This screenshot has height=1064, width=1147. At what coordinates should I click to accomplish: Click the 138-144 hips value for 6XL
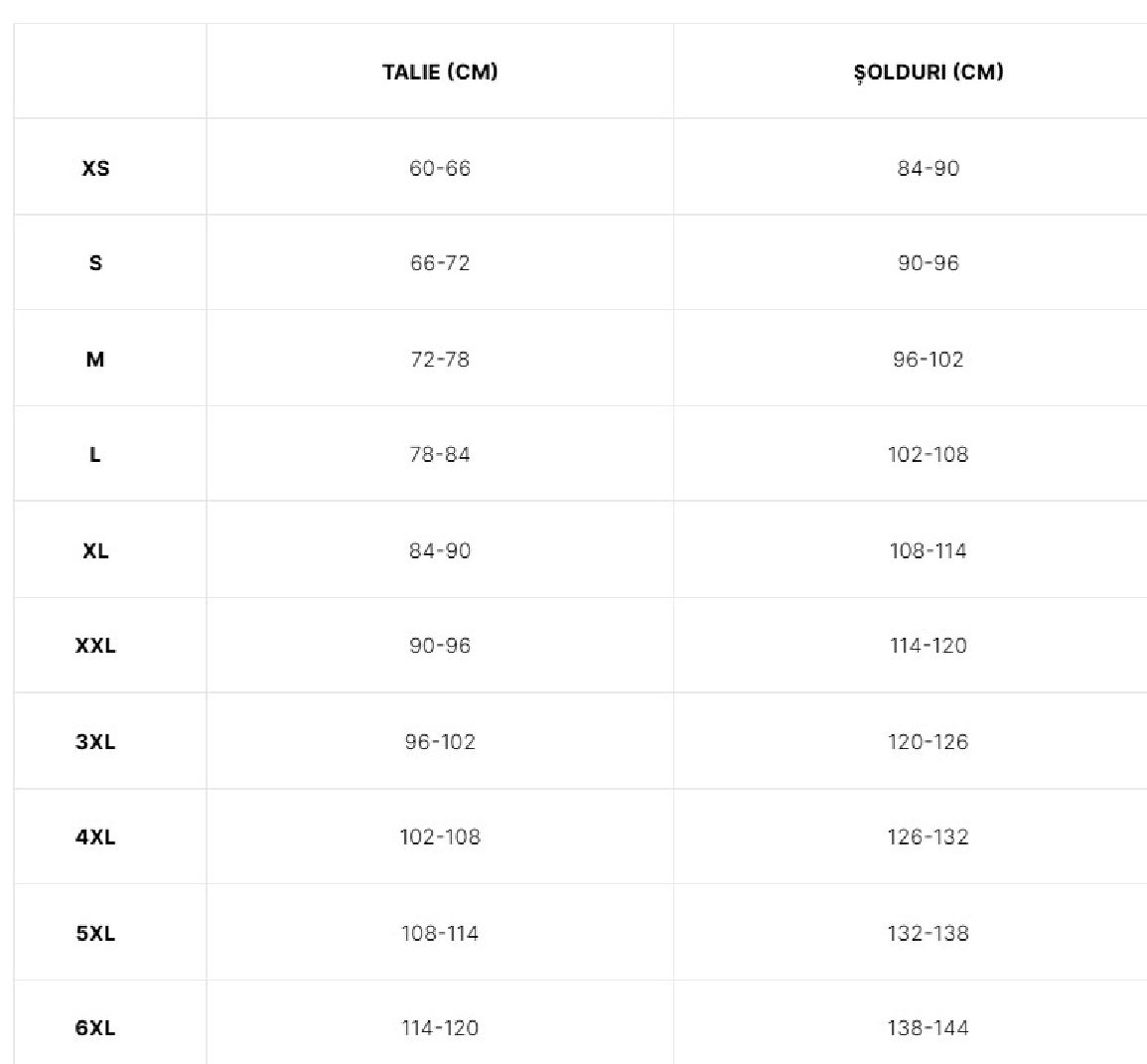(x=929, y=1028)
